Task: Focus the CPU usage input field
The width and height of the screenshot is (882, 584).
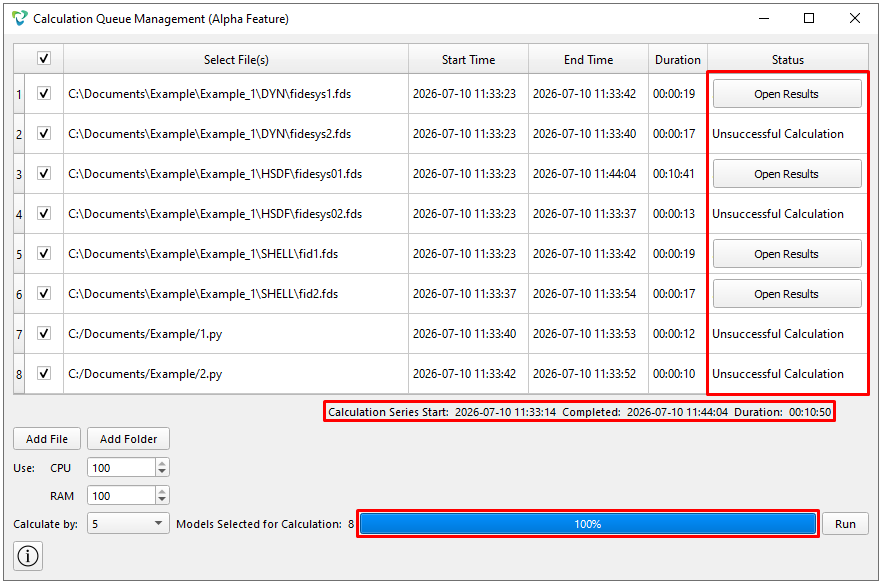Action: (122, 468)
